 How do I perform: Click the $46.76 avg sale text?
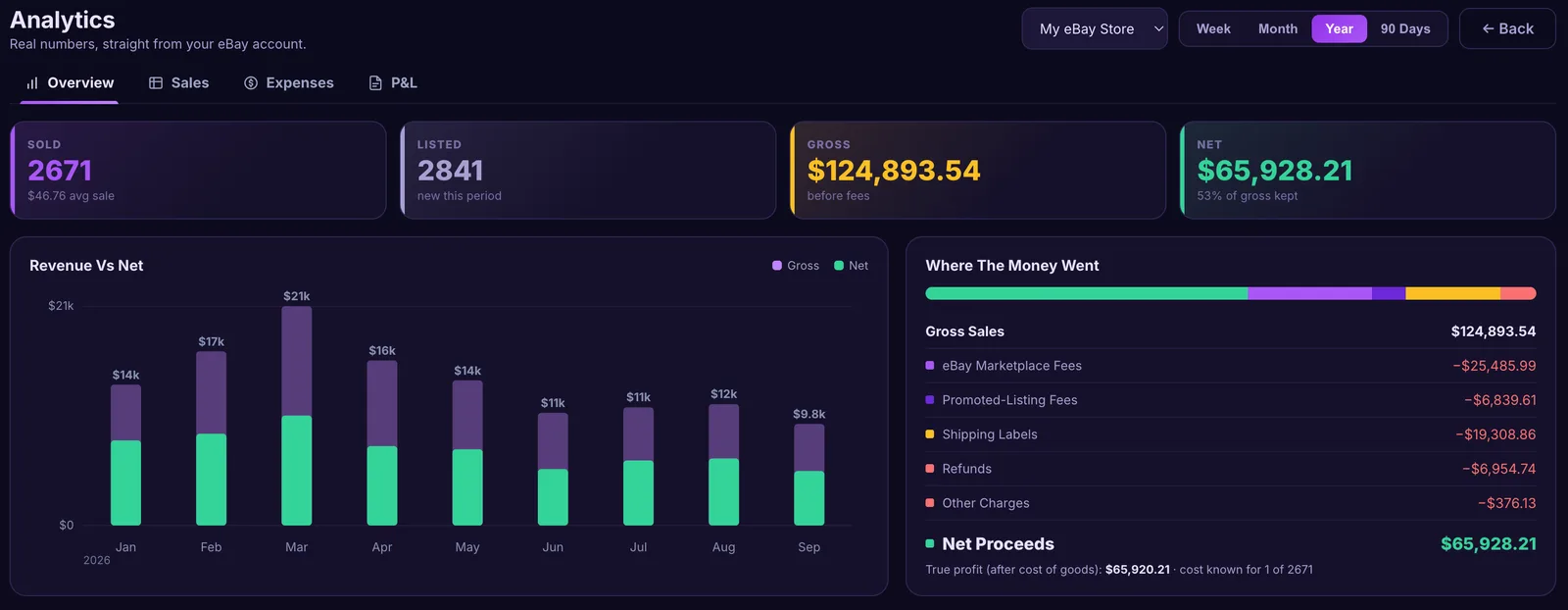point(71,196)
